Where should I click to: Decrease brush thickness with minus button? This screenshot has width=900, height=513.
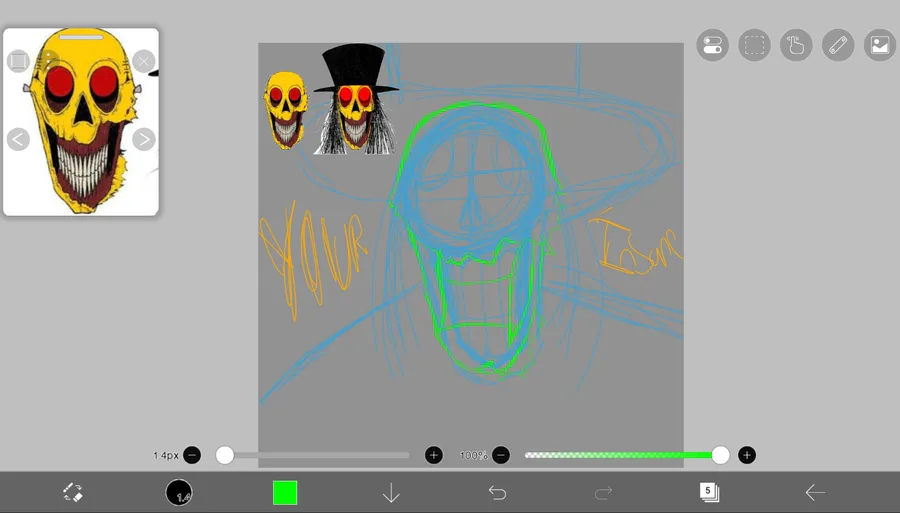[192, 455]
